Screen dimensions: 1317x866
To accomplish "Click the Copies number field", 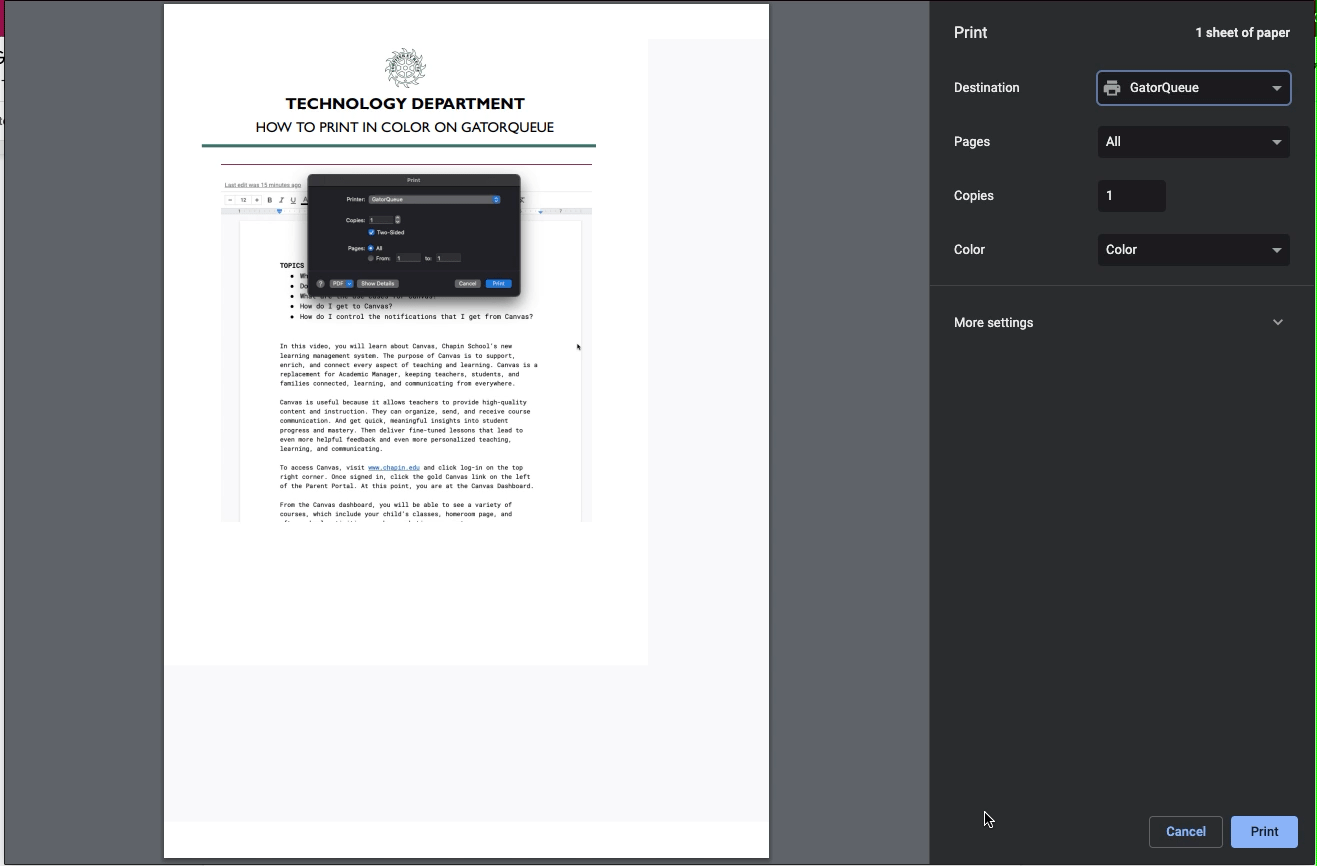I will tap(1131, 196).
